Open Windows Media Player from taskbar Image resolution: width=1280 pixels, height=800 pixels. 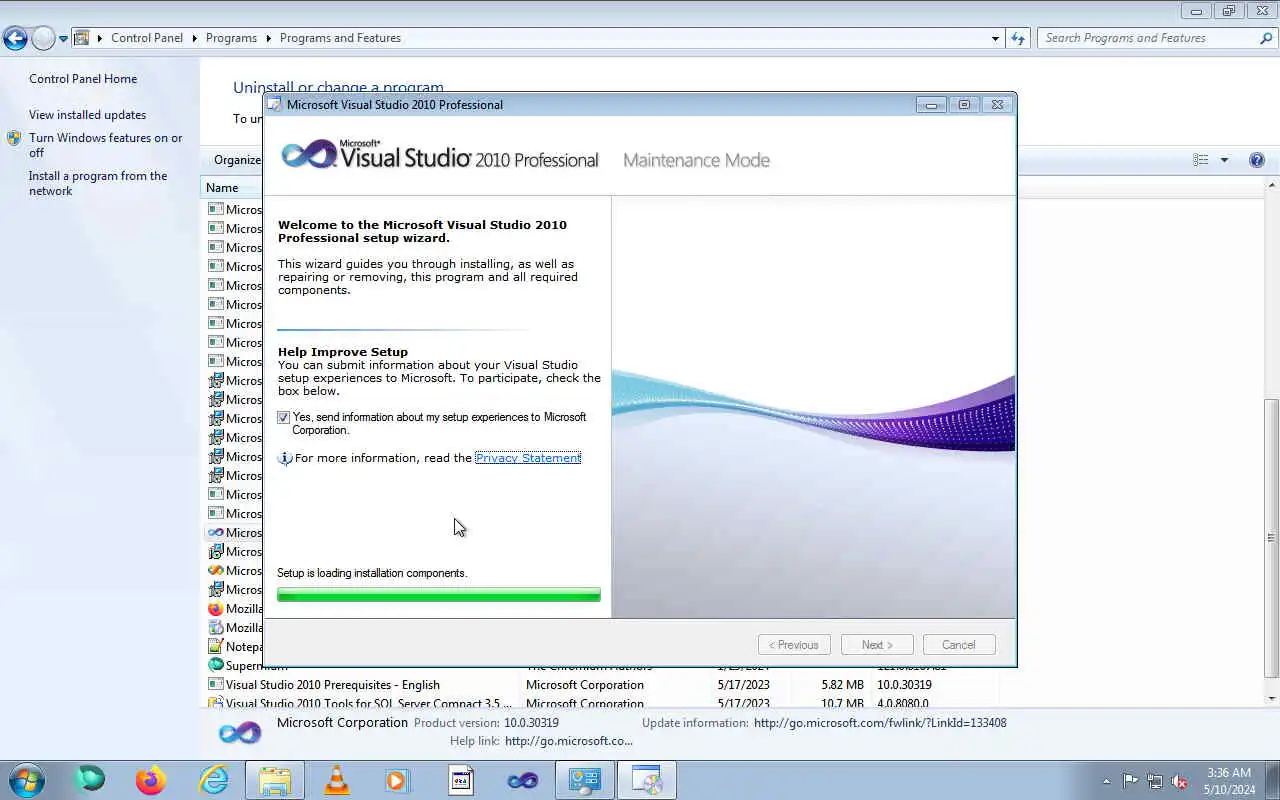398,780
